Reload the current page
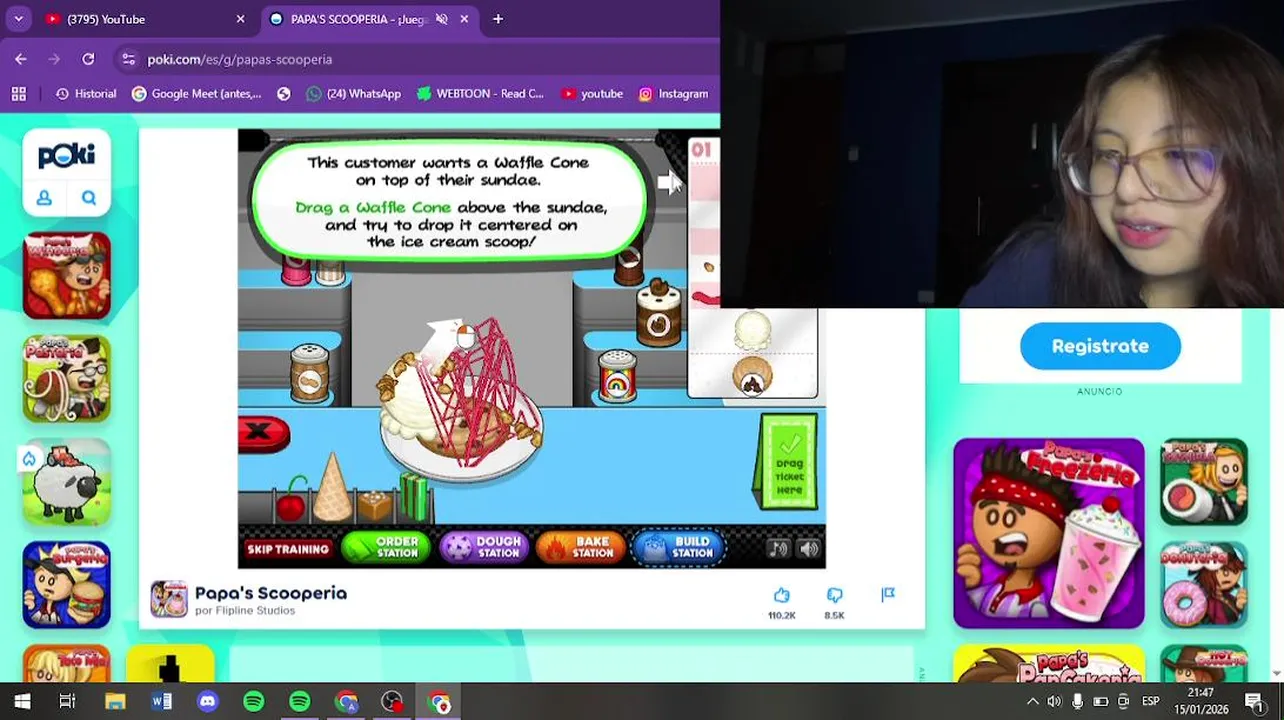 [88, 59]
